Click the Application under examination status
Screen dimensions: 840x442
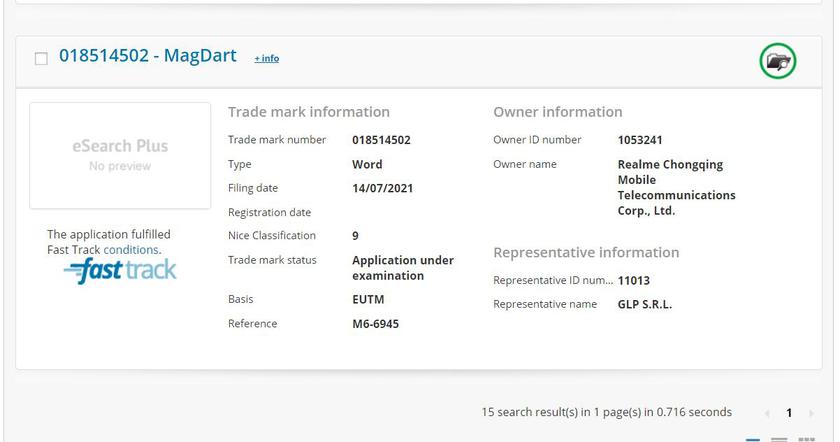coord(402,267)
